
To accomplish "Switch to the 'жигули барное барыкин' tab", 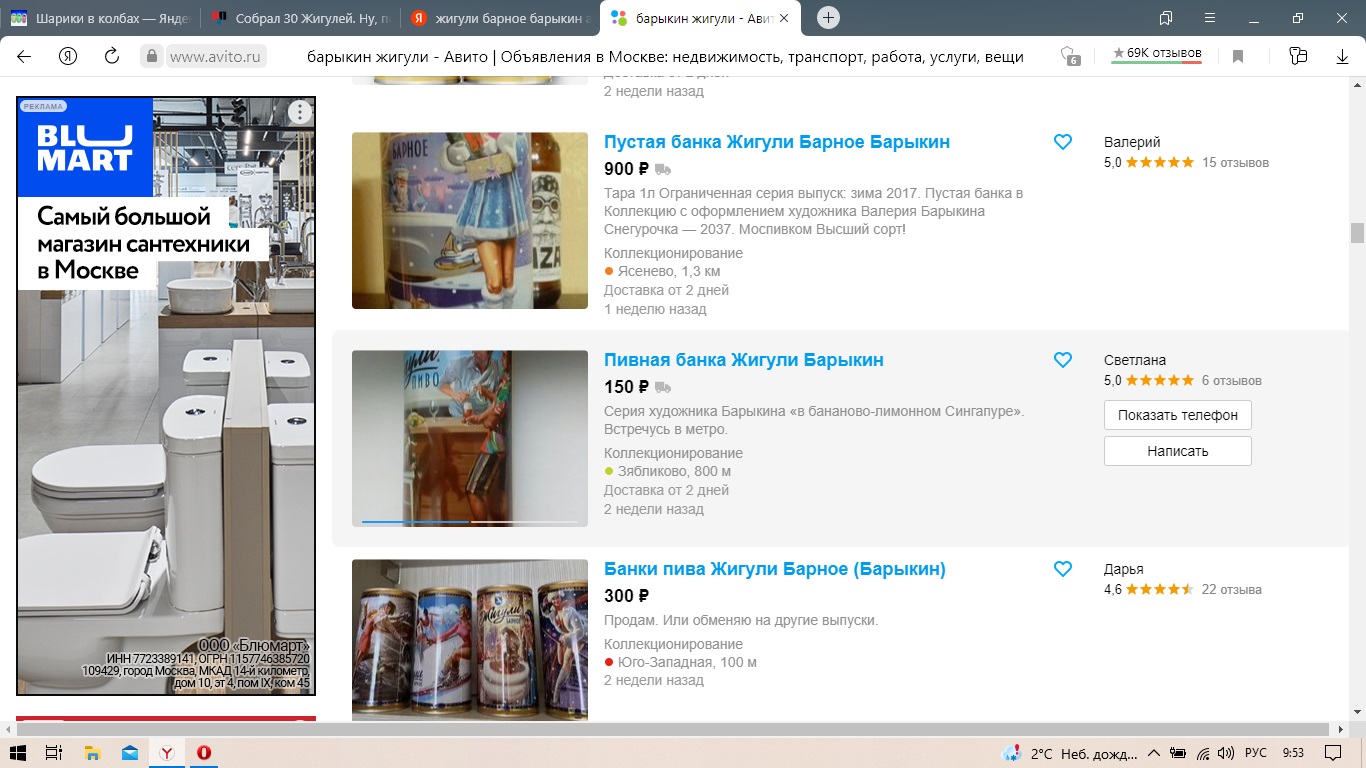I will 500,18.
